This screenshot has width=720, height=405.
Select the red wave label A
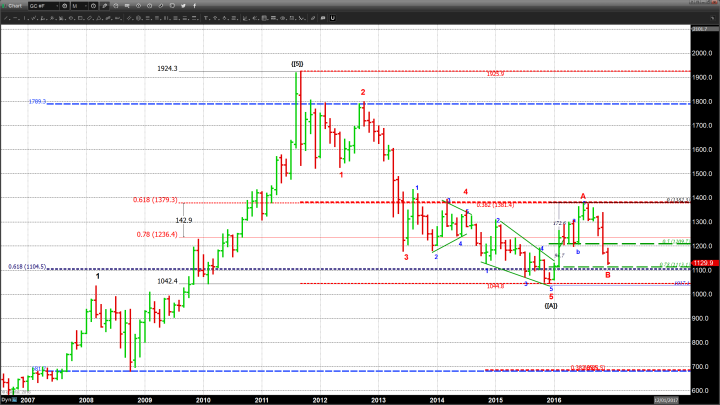click(x=583, y=196)
